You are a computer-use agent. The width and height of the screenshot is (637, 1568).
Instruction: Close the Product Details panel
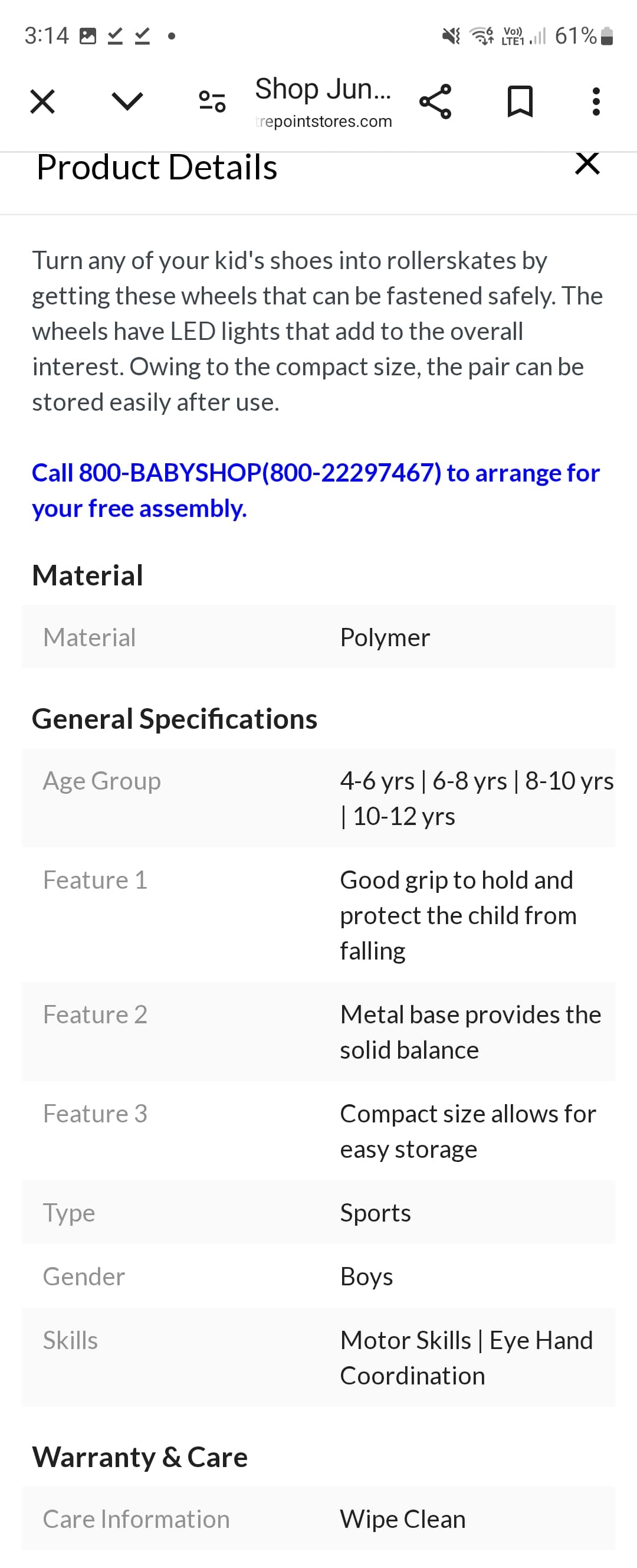point(587,163)
